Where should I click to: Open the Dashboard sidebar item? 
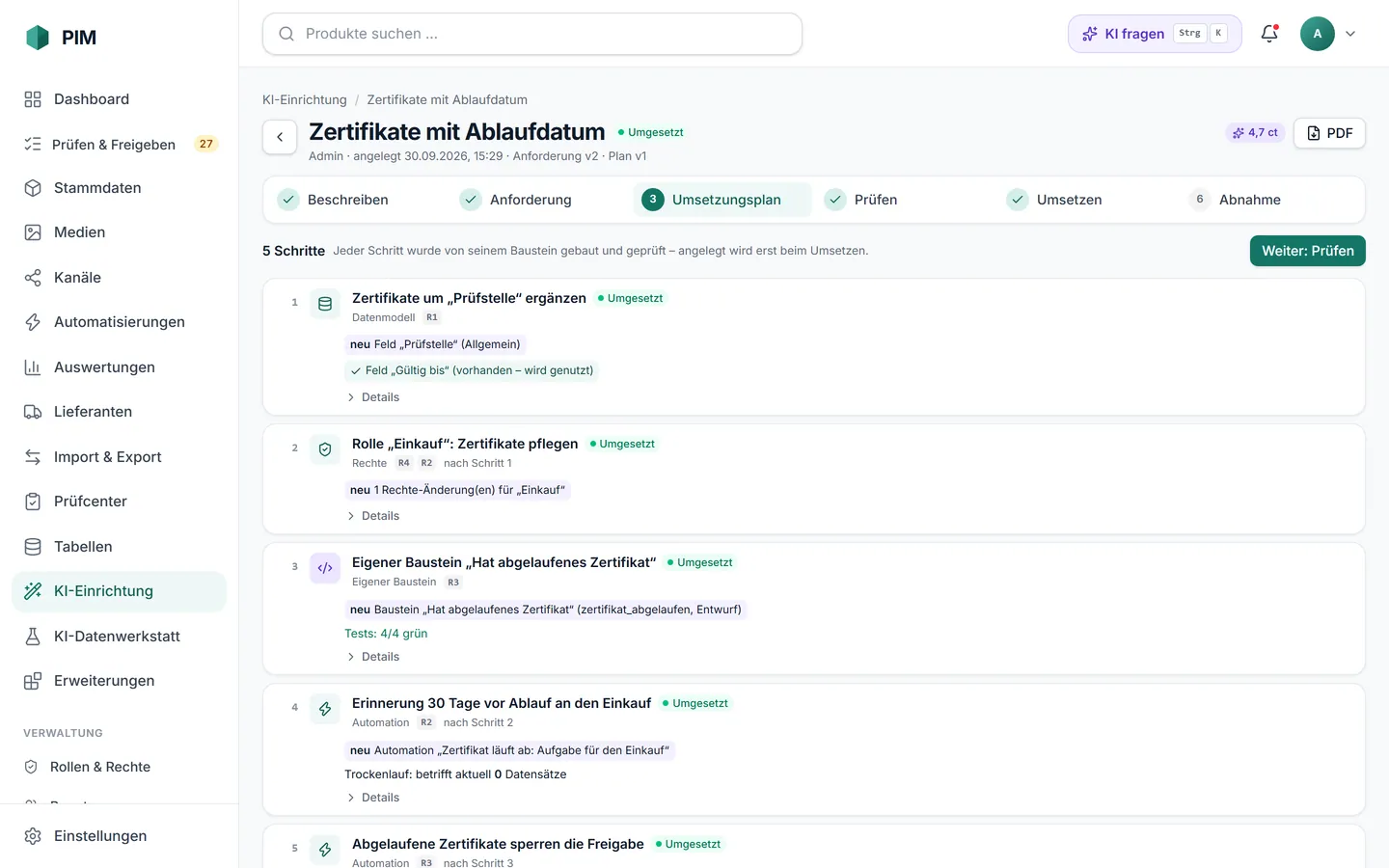[x=119, y=99]
